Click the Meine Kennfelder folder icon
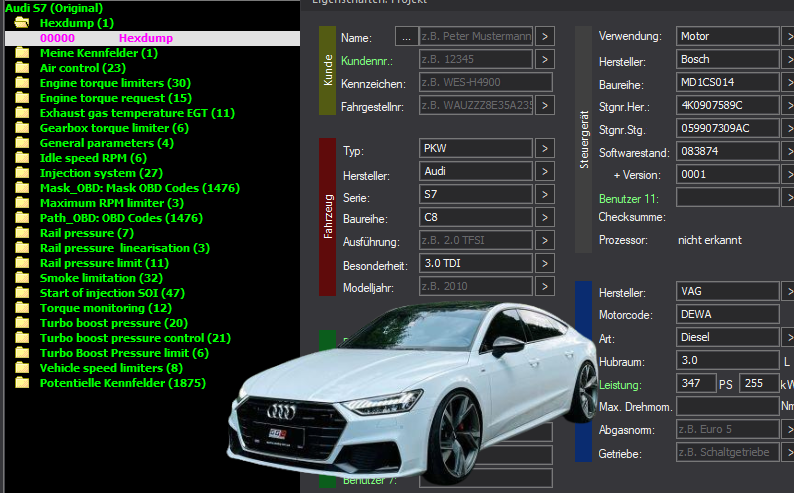Image resolution: width=794 pixels, height=493 pixels. point(22,53)
